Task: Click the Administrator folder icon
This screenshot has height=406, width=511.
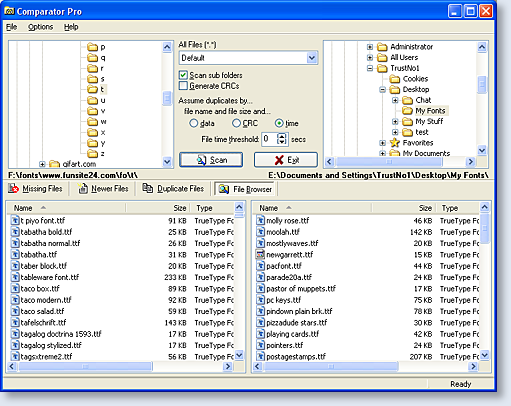Action: [382, 47]
